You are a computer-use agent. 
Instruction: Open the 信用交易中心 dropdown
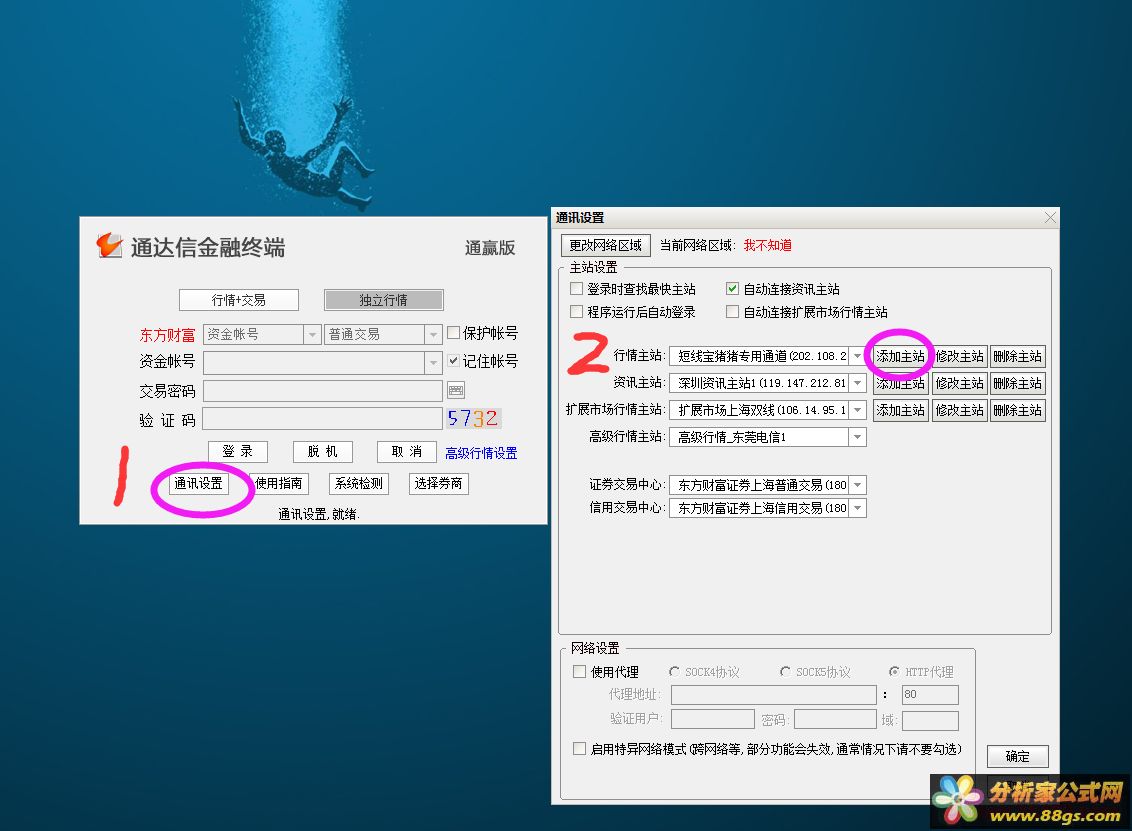(857, 508)
